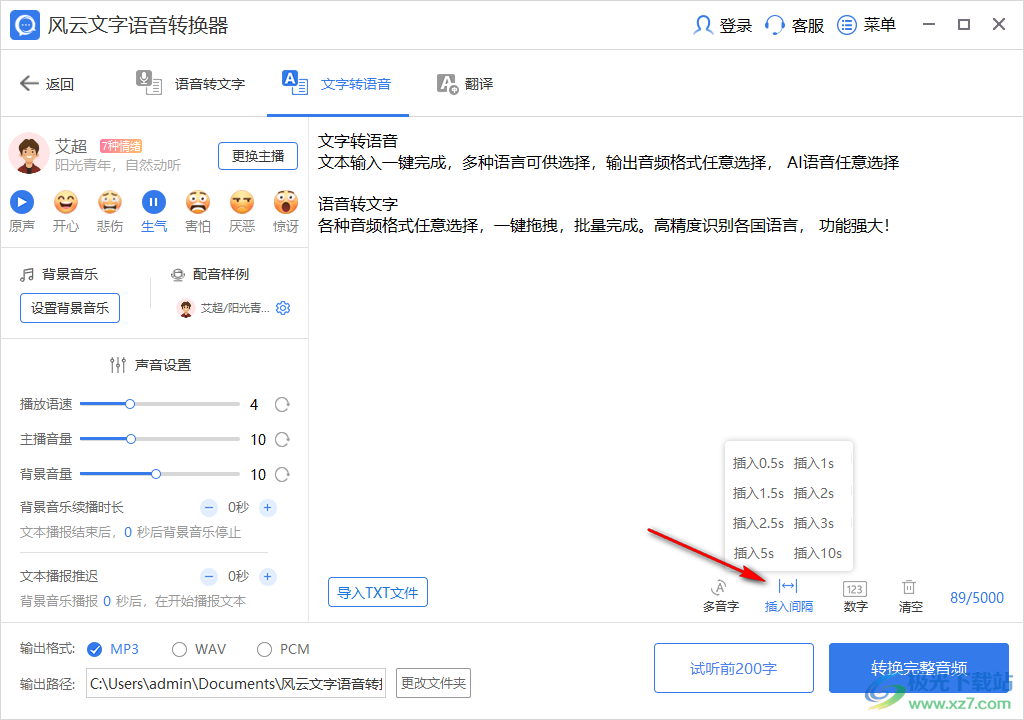Decrease 背景音乐续播时长 with minus
This screenshot has width=1024, height=720.
[x=209, y=507]
